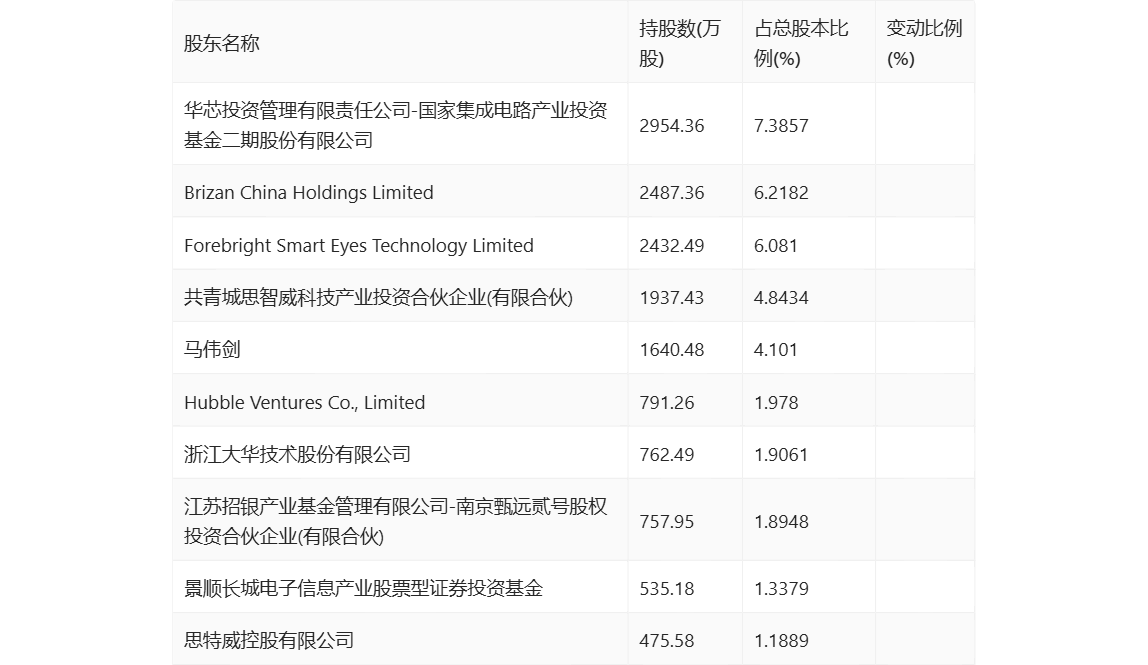Click the 持股数(万股) column header
The width and height of the screenshot is (1148, 665).
pyautogui.click(x=680, y=43)
